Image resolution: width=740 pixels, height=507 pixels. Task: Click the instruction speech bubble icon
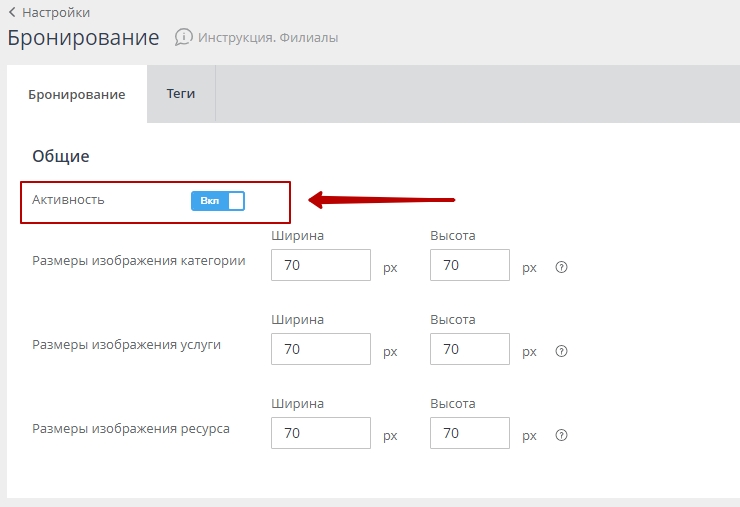point(183,38)
